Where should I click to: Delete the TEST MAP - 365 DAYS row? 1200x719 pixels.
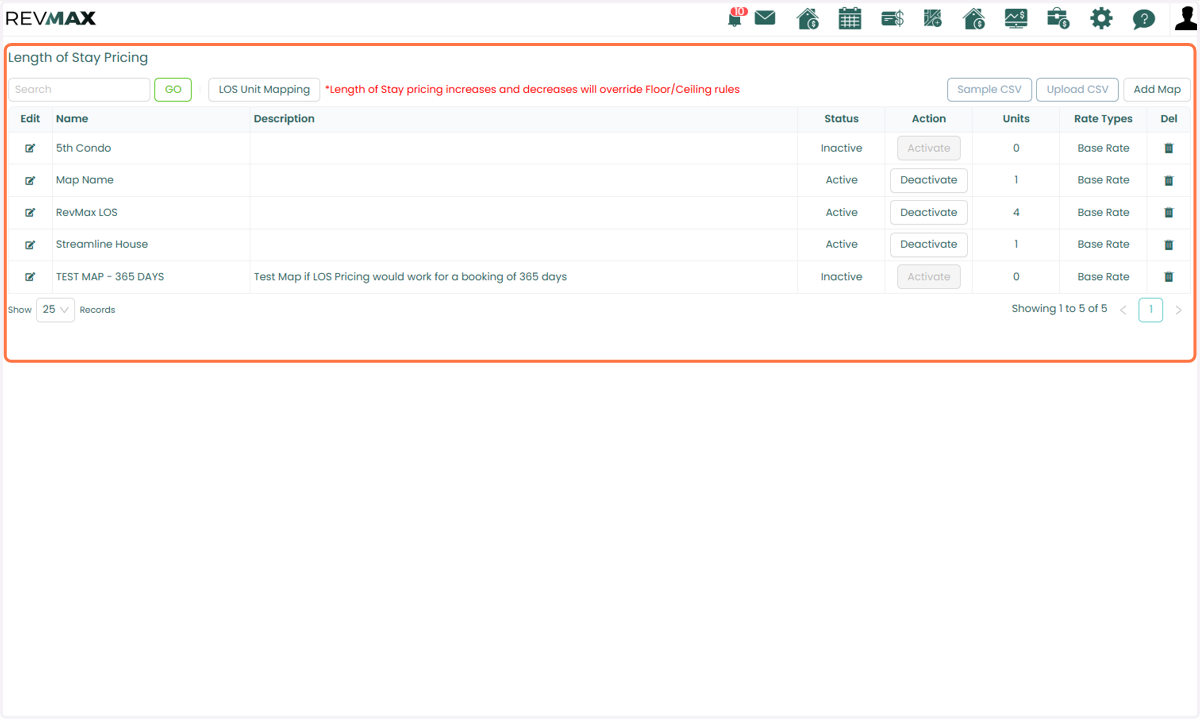(x=1169, y=277)
